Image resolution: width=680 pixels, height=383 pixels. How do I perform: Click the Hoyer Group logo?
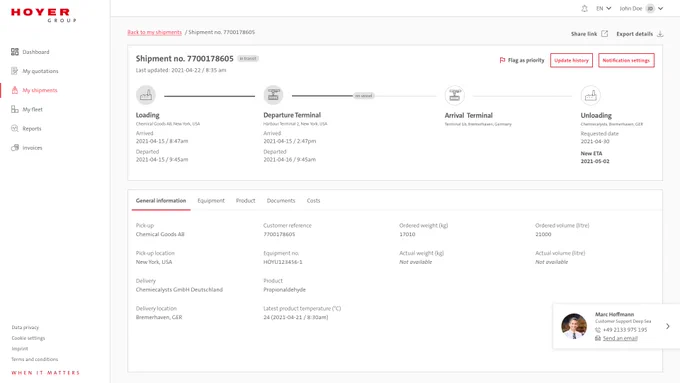(x=44, y=15)
